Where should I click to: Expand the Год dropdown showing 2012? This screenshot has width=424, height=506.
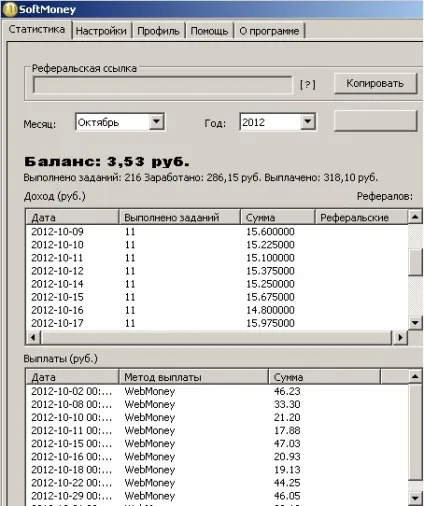pos(308,122)
